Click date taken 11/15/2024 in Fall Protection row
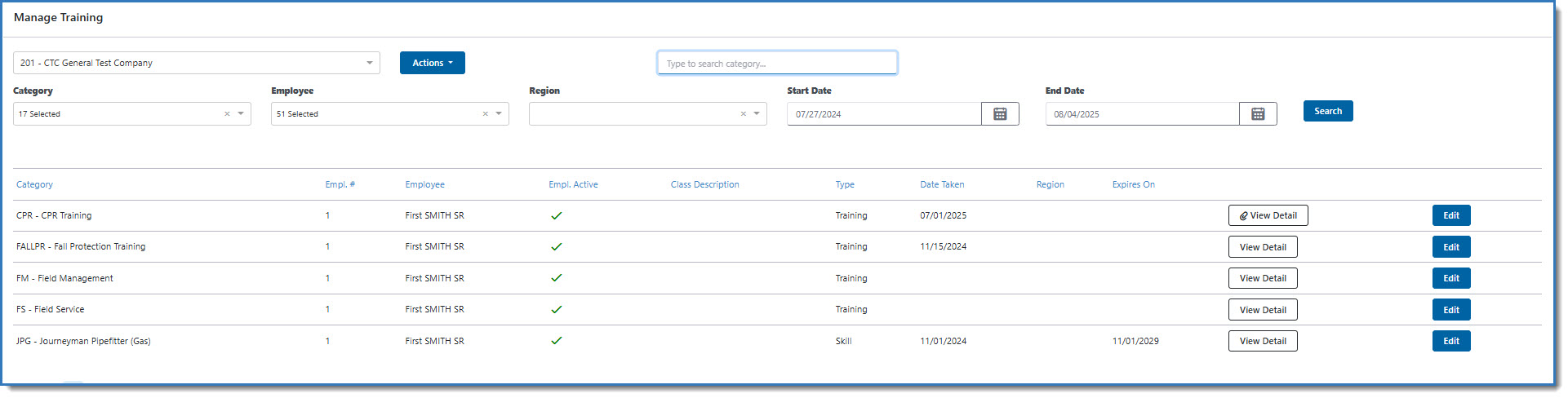The width and height of the screenshot is (1568, 398). (x=943, y=246)
